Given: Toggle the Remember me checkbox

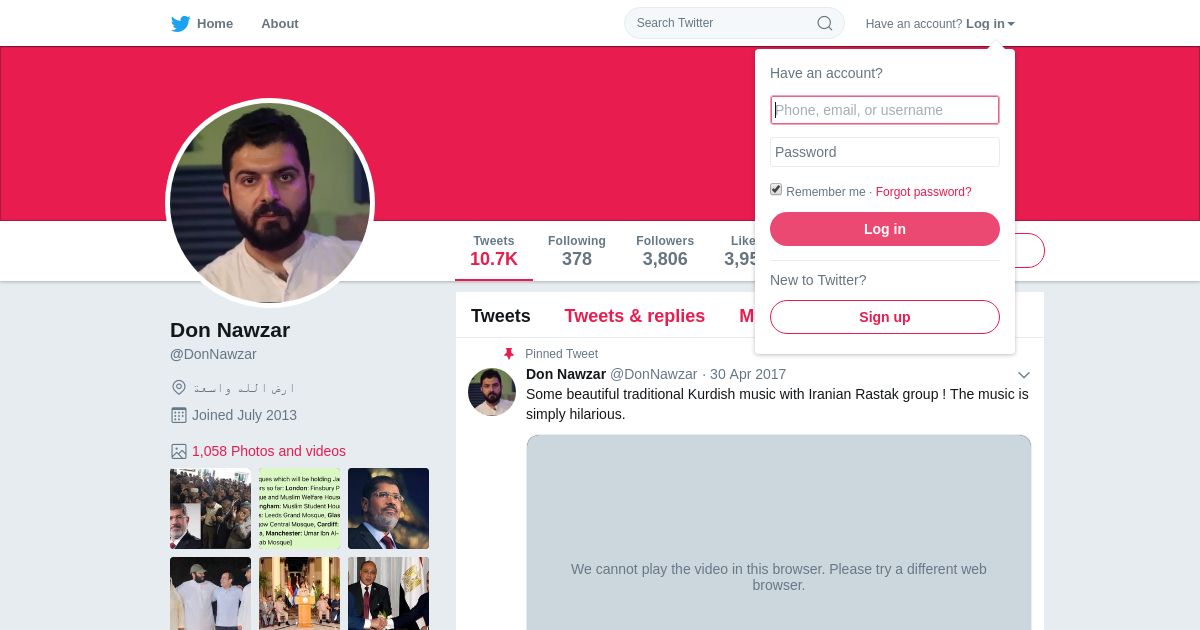Looking at the screenshot, I should click(x=776, y=189).
